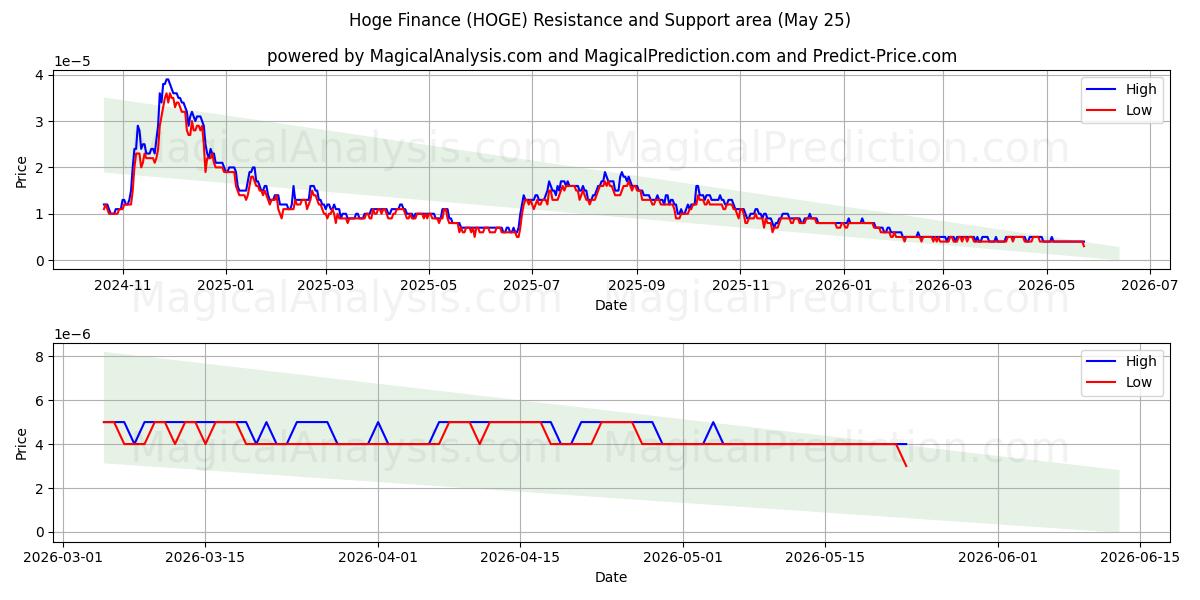Click the 'Price' y-axis label of the bottom chart

coord(22,442)
